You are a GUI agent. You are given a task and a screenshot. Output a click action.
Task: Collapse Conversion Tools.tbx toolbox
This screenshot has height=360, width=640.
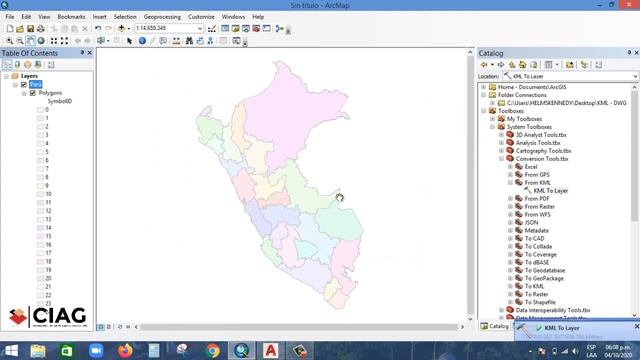[x=501, y=159]
